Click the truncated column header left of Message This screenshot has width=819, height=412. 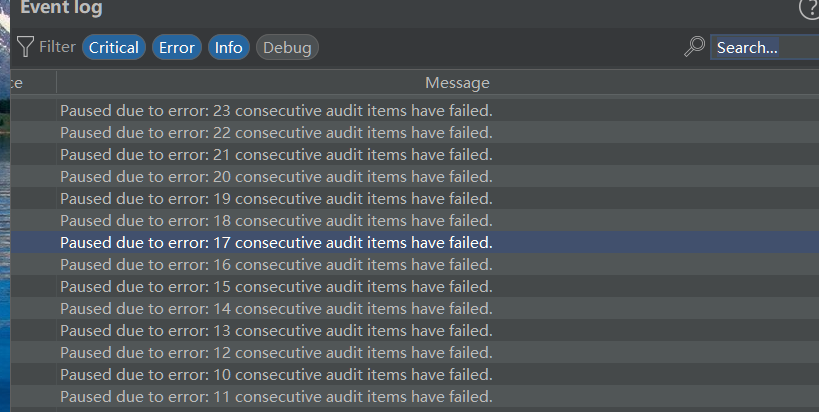point(18,82)
